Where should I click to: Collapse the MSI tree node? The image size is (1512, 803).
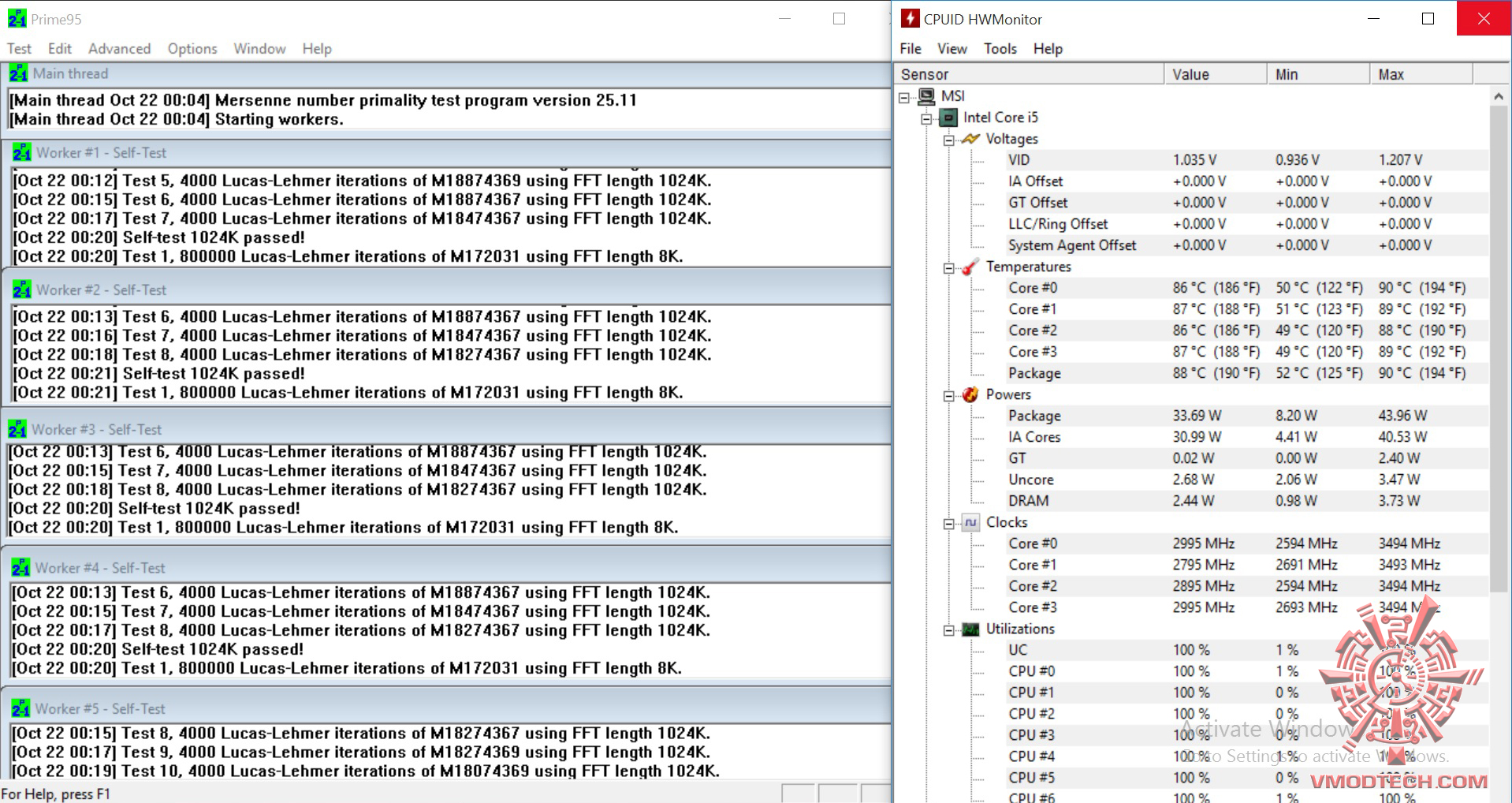[904, 97]
